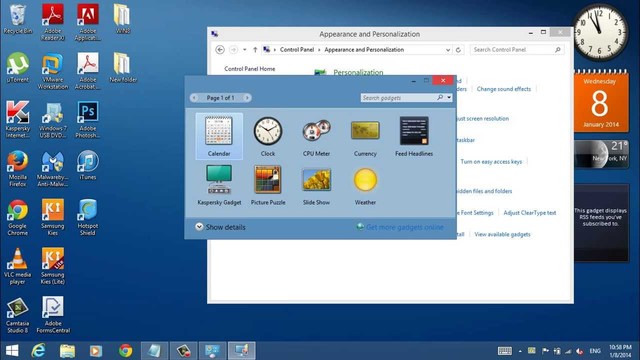Show hidden system tray icons arrow

[520, 351]
